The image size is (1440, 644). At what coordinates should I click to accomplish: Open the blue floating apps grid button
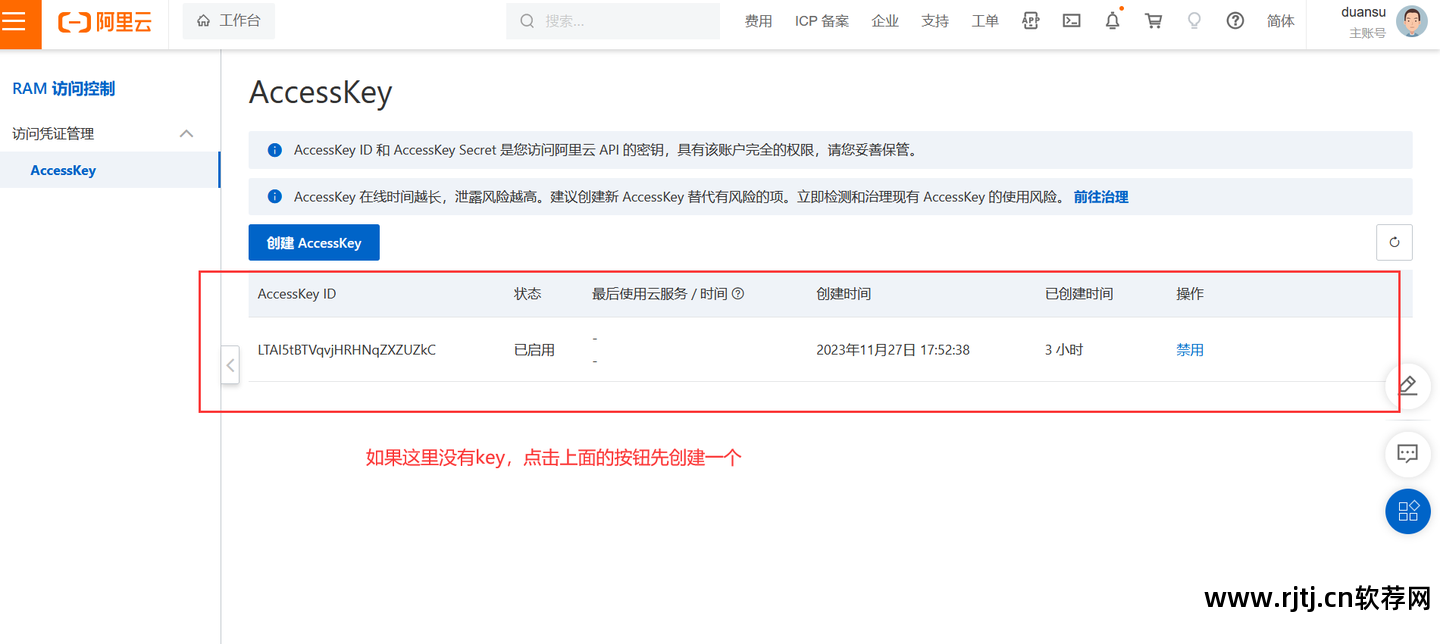(x=1408, y=511)
